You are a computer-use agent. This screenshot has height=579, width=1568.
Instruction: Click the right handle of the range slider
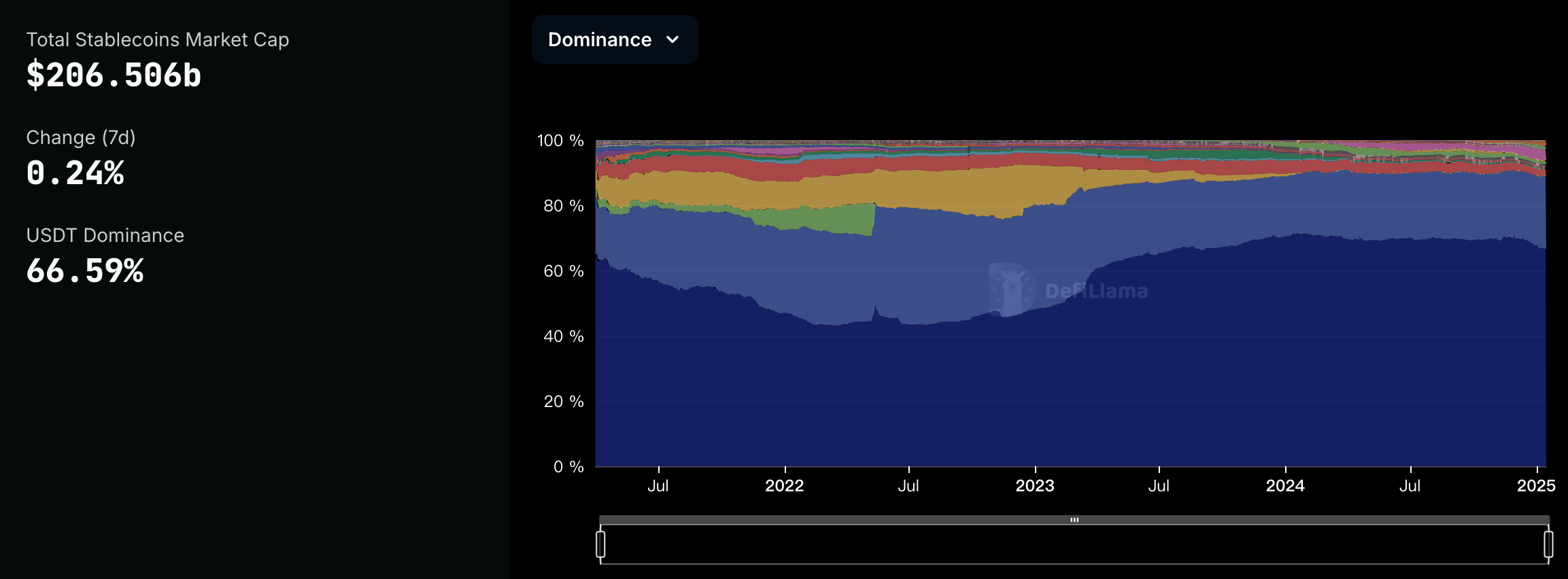click(x=1548, y=544)
